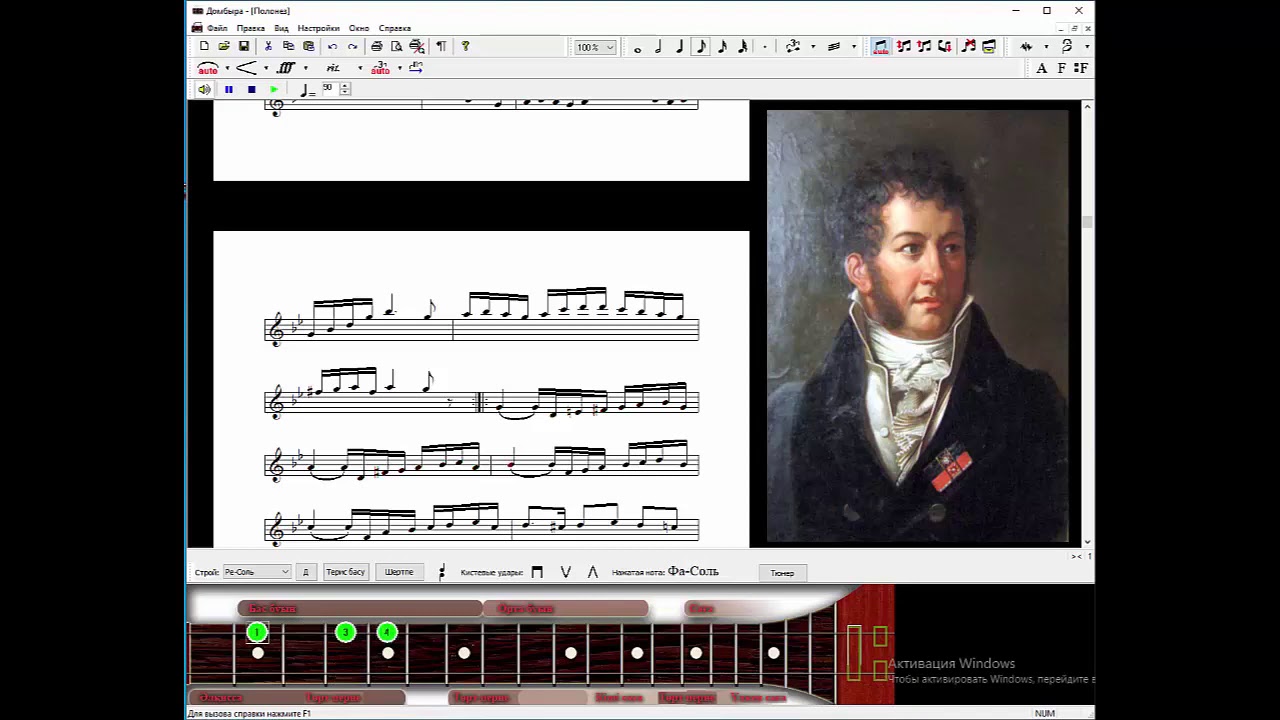
Task: Copy selection with the copy icon
Action: coord(288,46)
